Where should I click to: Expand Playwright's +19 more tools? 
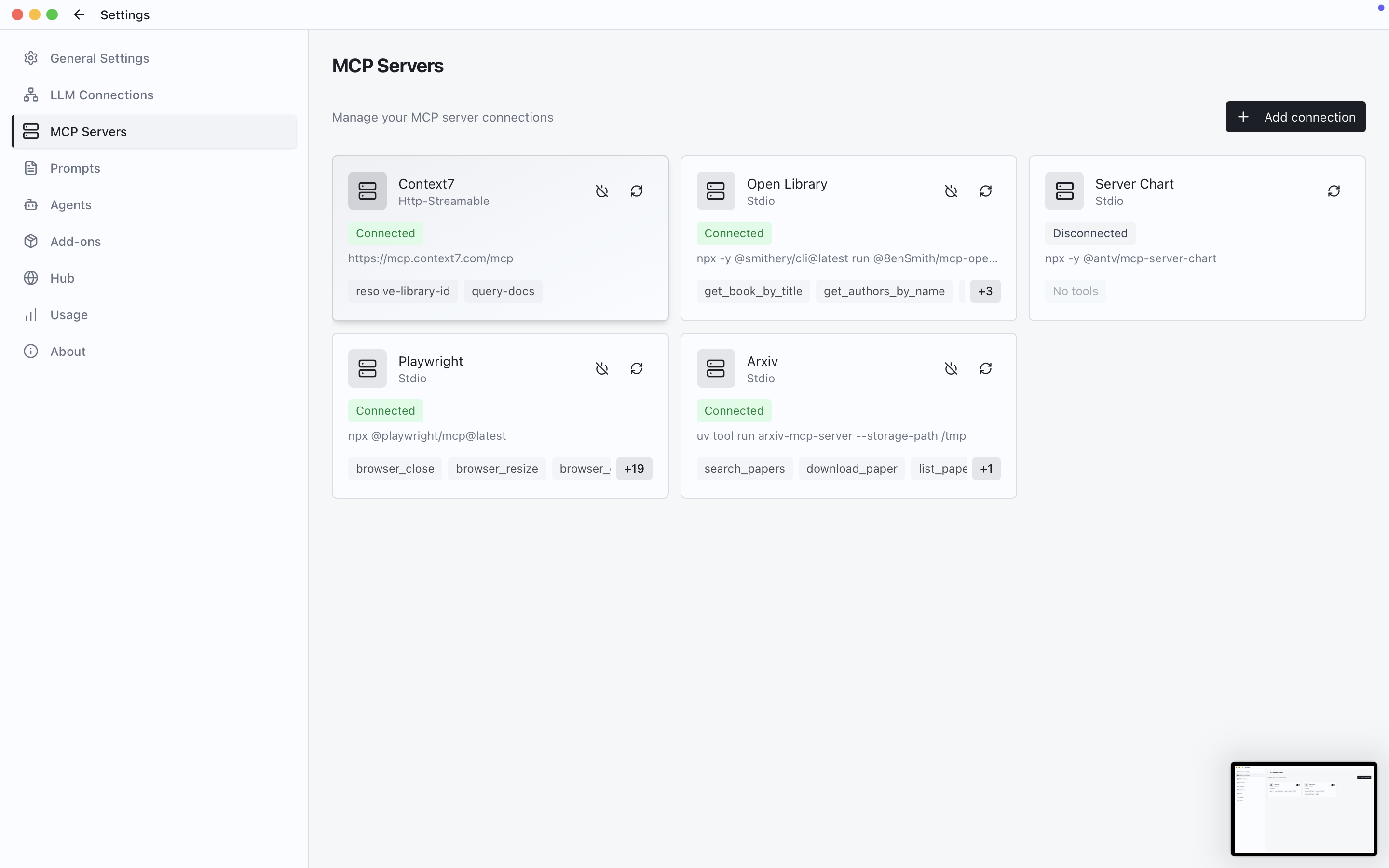pos(634,468)
